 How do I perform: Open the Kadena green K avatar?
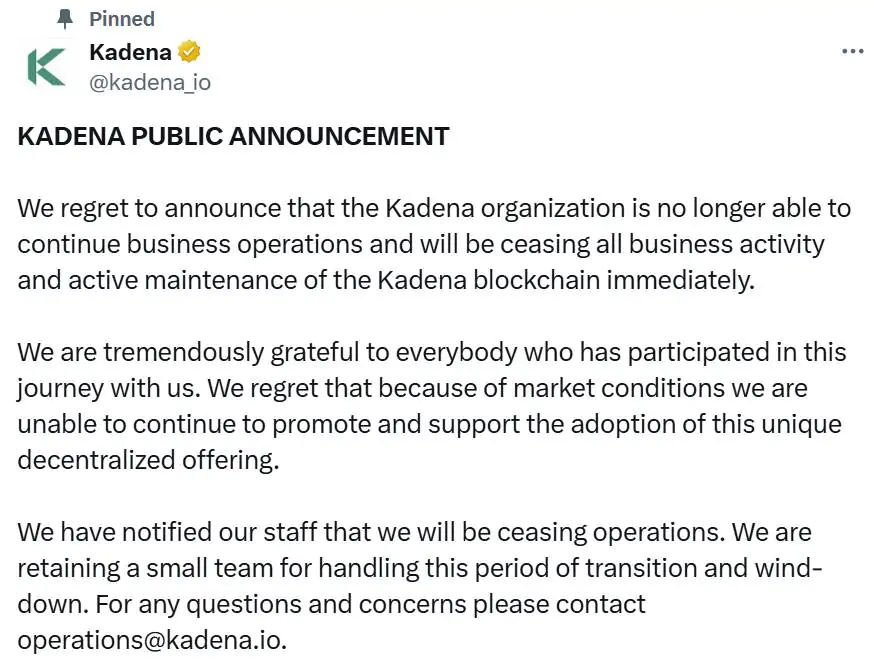(46, 67)
